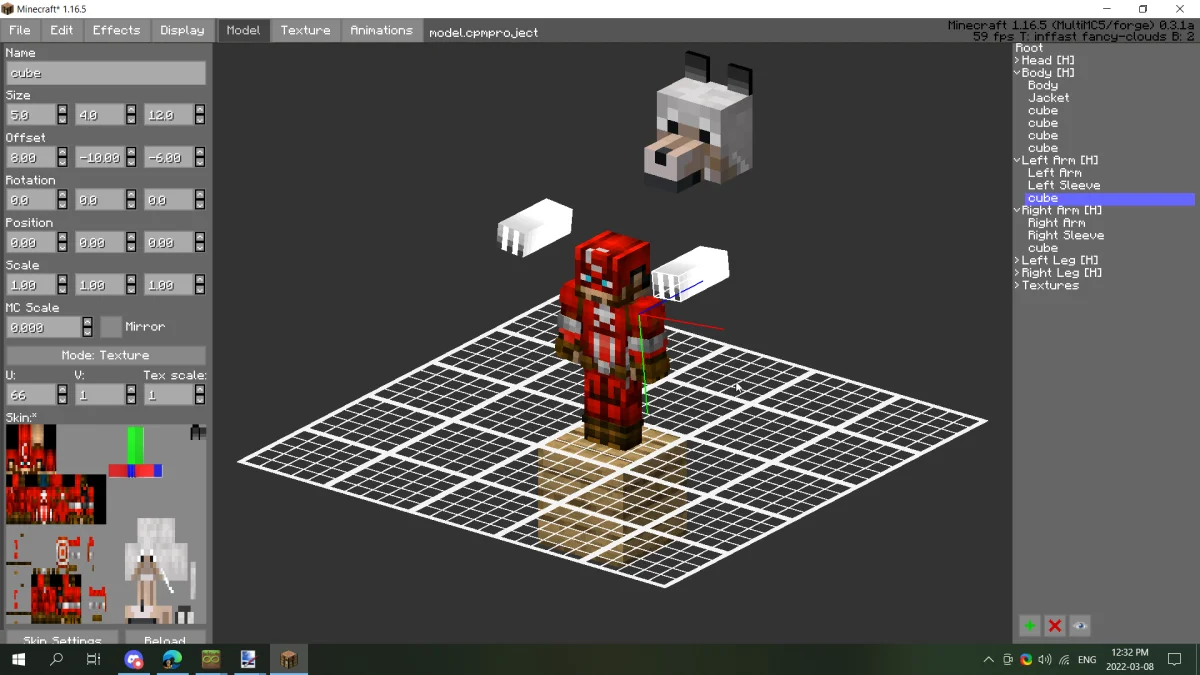The height and width of the screenshot is (675, 1200).
Task: Open the File menu
Action: [x=20, y=30]
